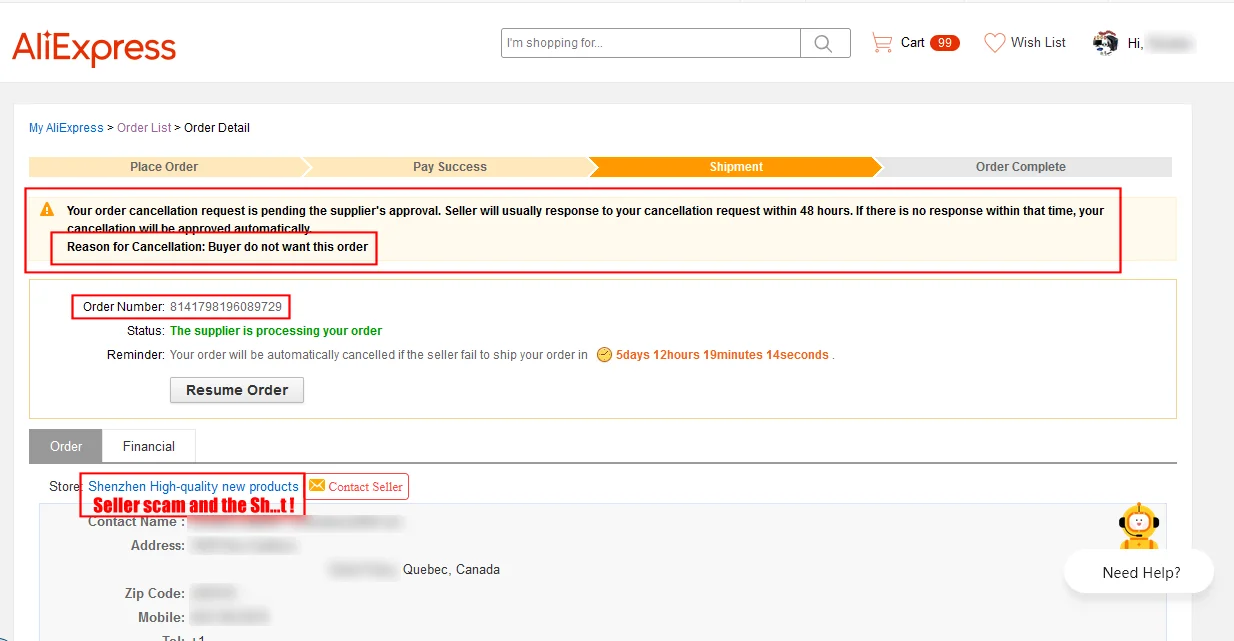1234x641 pixels.
Task: Click the robot assistant mascot icon
Action: tap(1139, 525)
